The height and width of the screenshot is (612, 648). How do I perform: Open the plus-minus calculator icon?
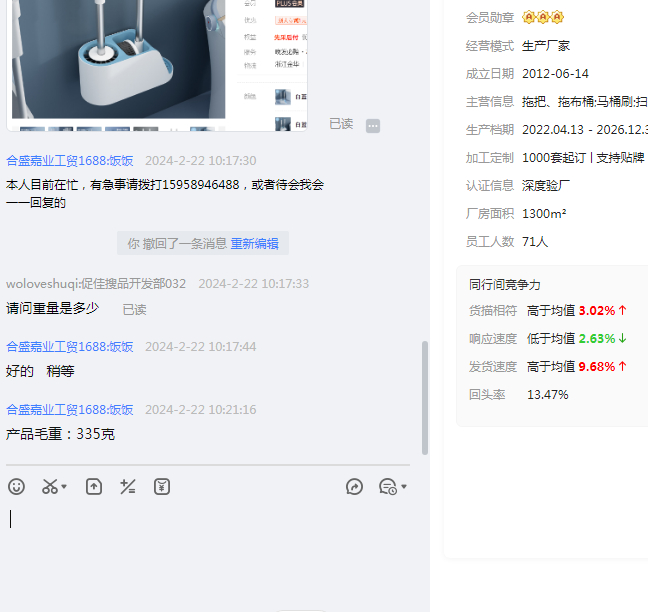pyautogui.click(x=128, y=486)
